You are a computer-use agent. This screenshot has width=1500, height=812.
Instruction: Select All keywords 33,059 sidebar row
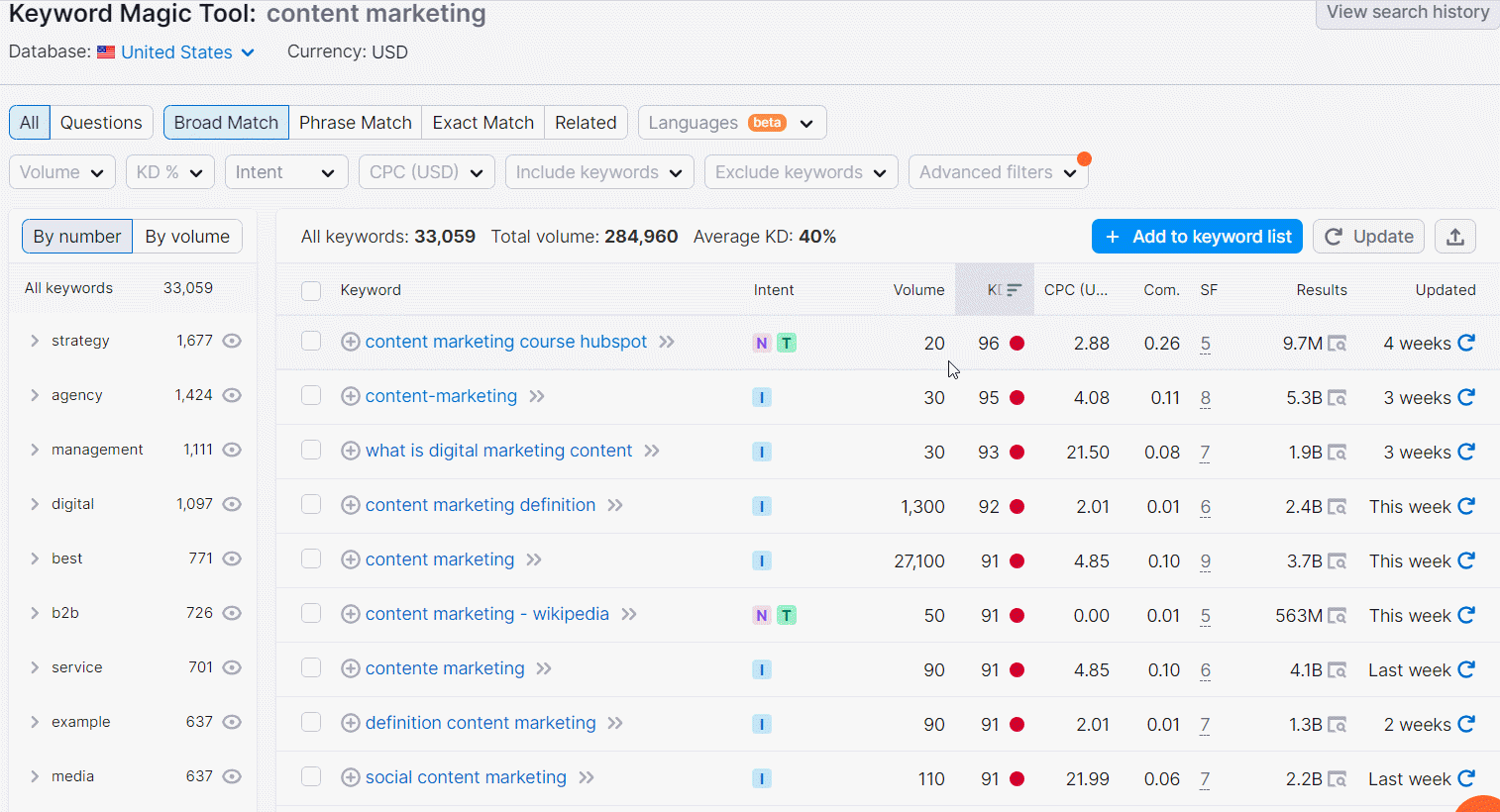pos(133,288)
